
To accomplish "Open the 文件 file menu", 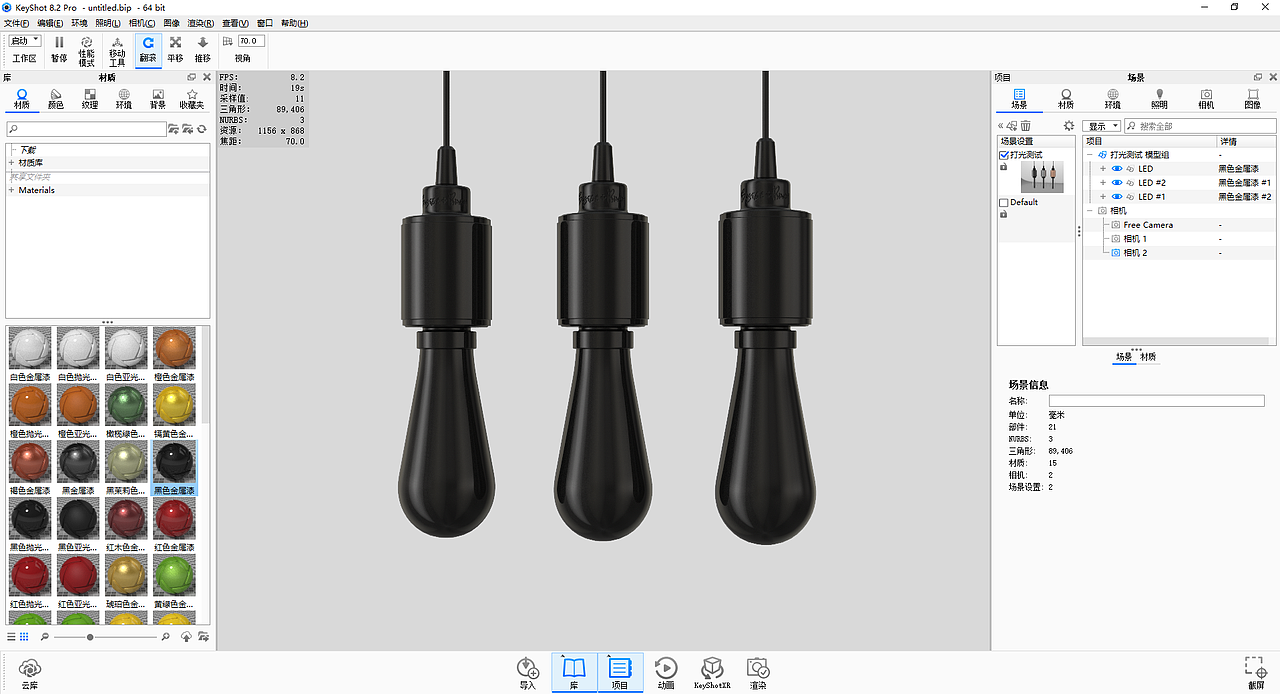I will coord(17,22).
